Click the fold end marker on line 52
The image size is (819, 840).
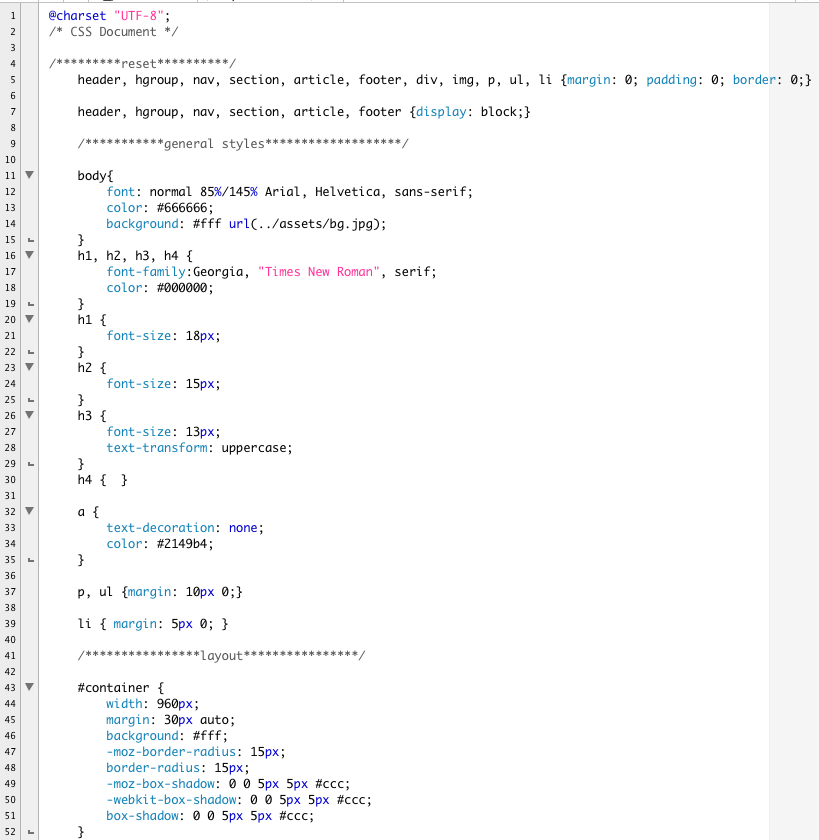click(29, 832)
